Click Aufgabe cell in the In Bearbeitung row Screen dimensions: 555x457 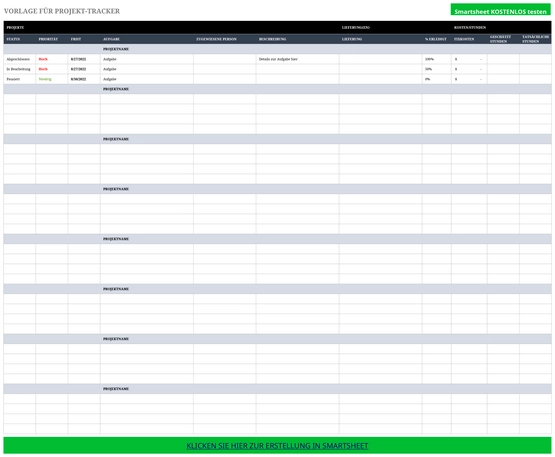coord(147,69)
